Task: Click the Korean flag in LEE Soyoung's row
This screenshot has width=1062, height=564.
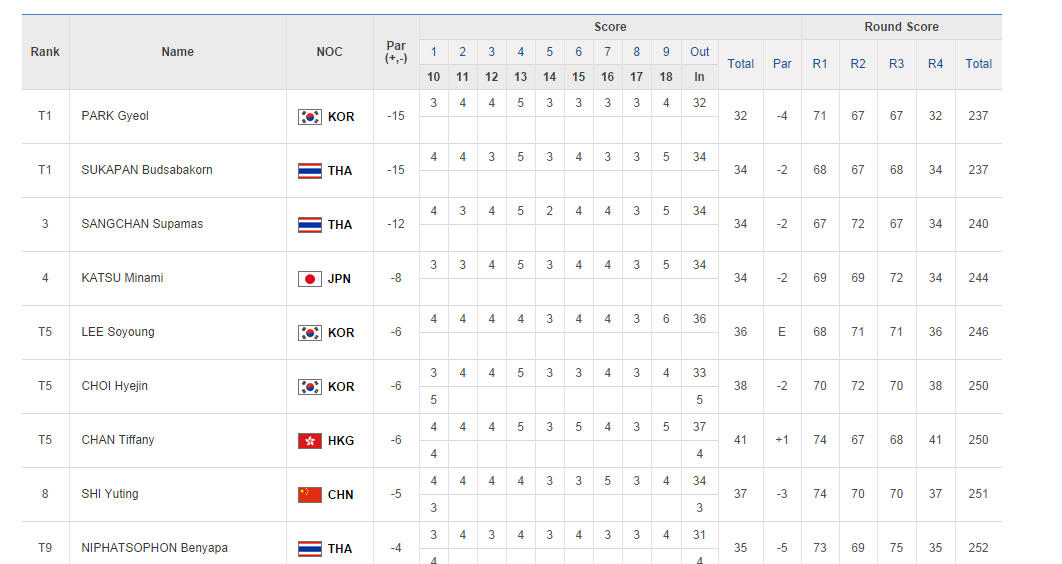Action: (309, 333)
